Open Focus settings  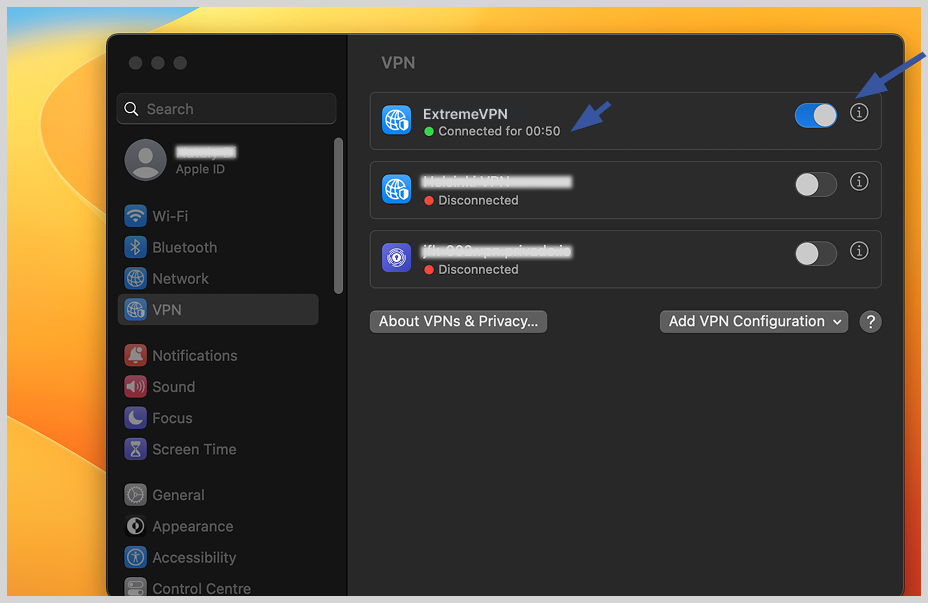[218, 418]
